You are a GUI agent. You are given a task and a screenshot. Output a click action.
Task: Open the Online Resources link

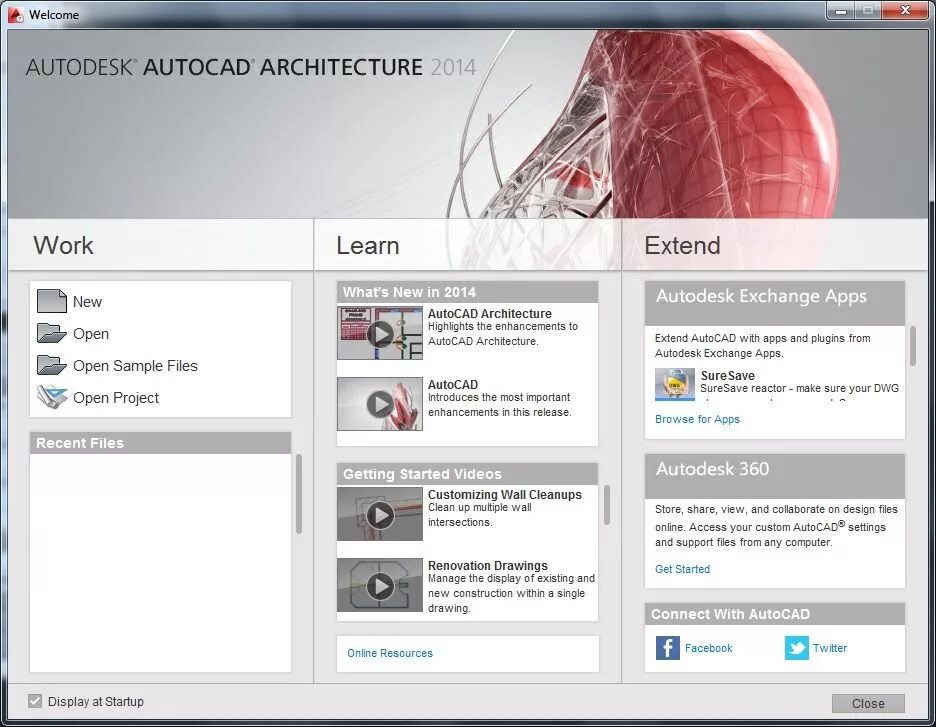[390, 654]
